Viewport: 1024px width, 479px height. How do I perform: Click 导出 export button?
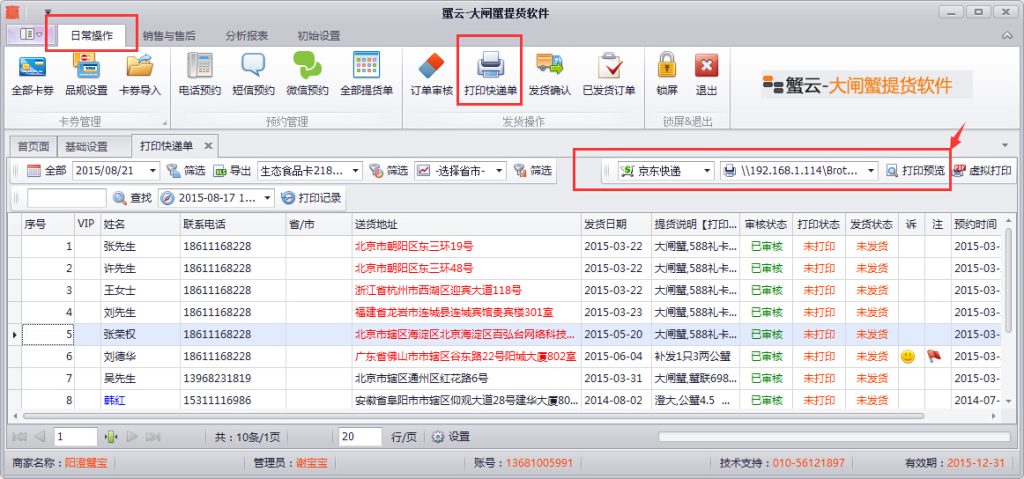pos(232,171)
